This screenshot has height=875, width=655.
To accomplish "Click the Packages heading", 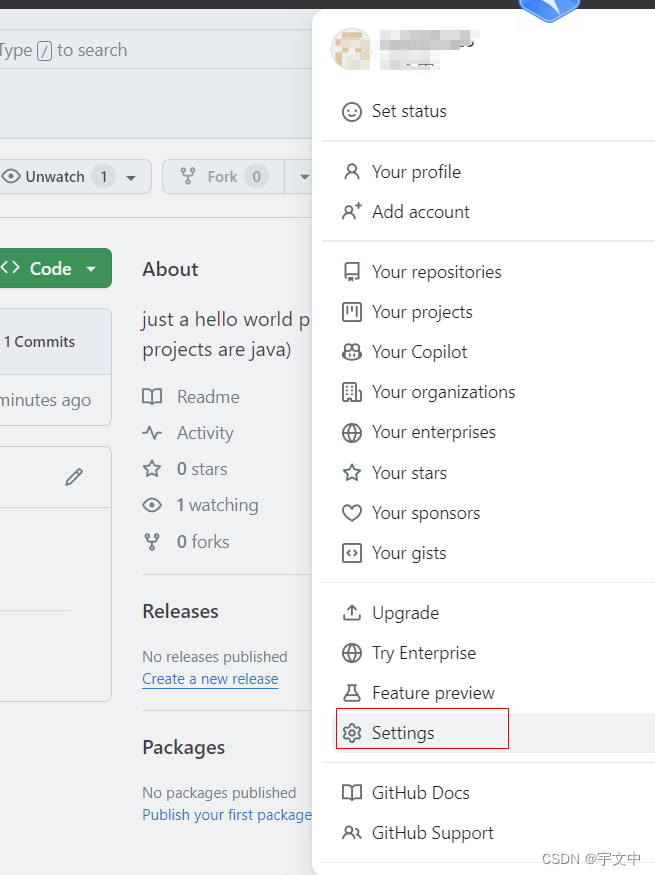I will 184,748.
